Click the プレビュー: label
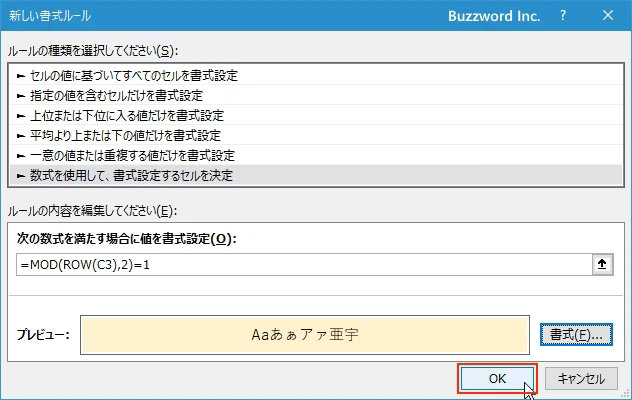The image size is (632, 400). click(x=43, y=335)
